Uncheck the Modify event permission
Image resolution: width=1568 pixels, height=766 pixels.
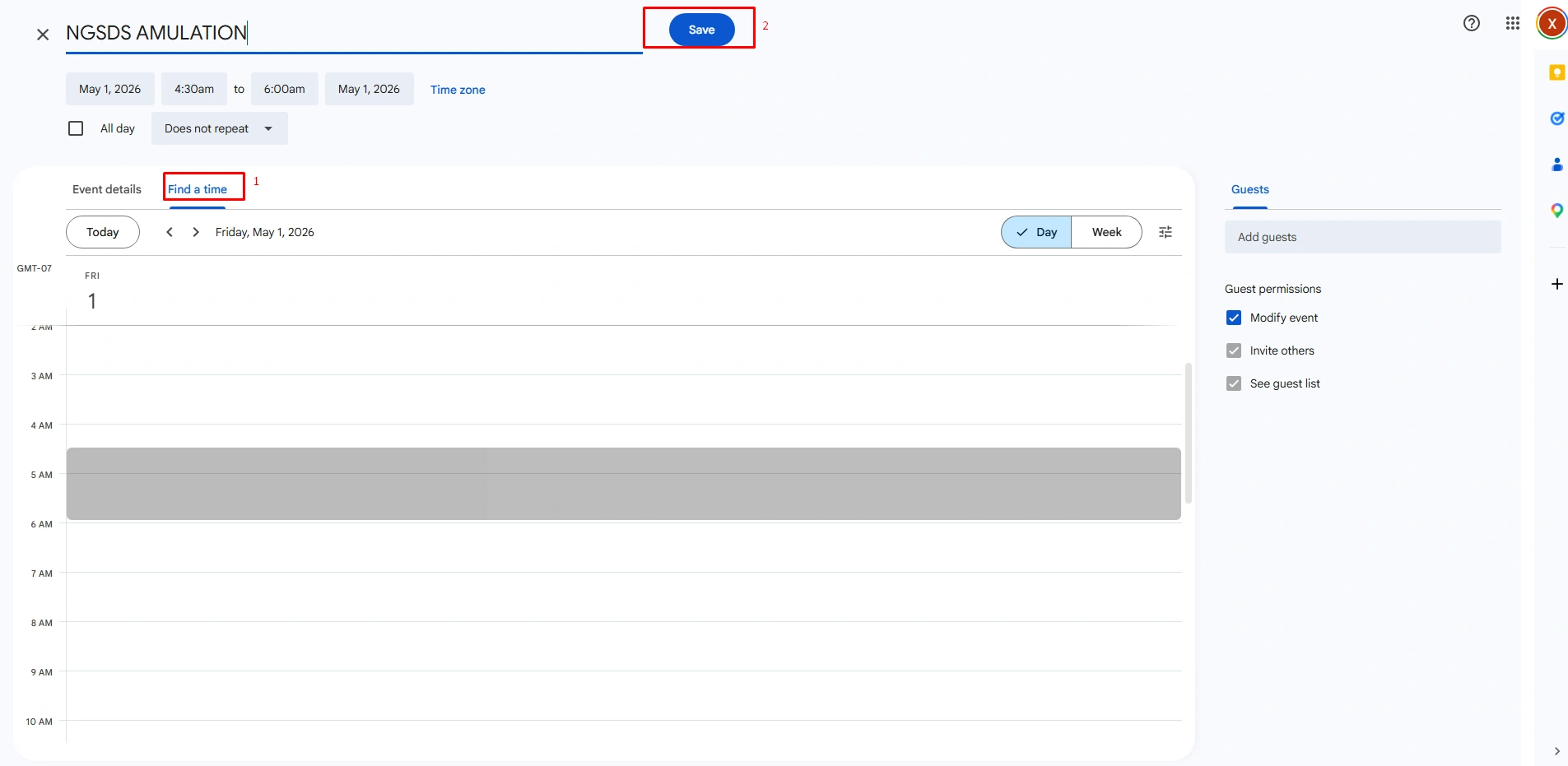1234,318
